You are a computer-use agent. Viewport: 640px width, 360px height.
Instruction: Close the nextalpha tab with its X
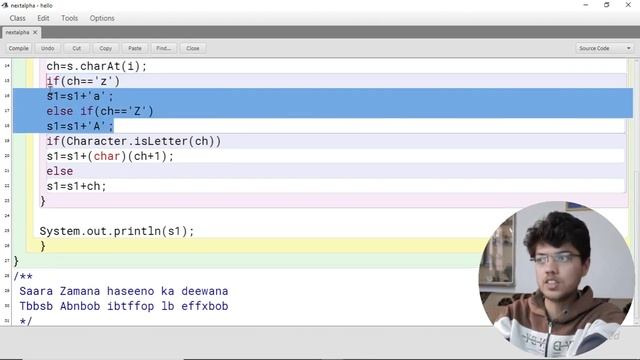pyautogui.click(x=35, y=32)
